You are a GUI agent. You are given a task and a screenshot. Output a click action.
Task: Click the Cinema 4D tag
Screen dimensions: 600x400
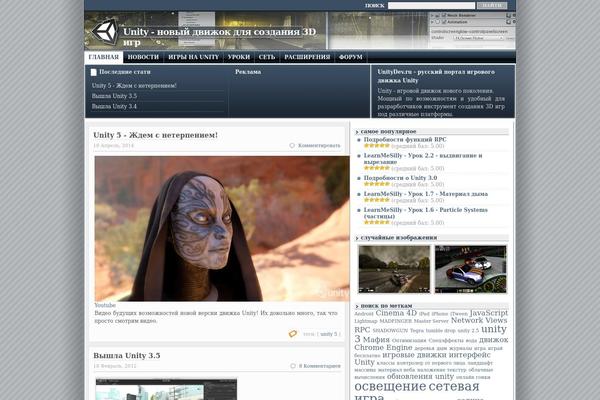tap(396, 313)
